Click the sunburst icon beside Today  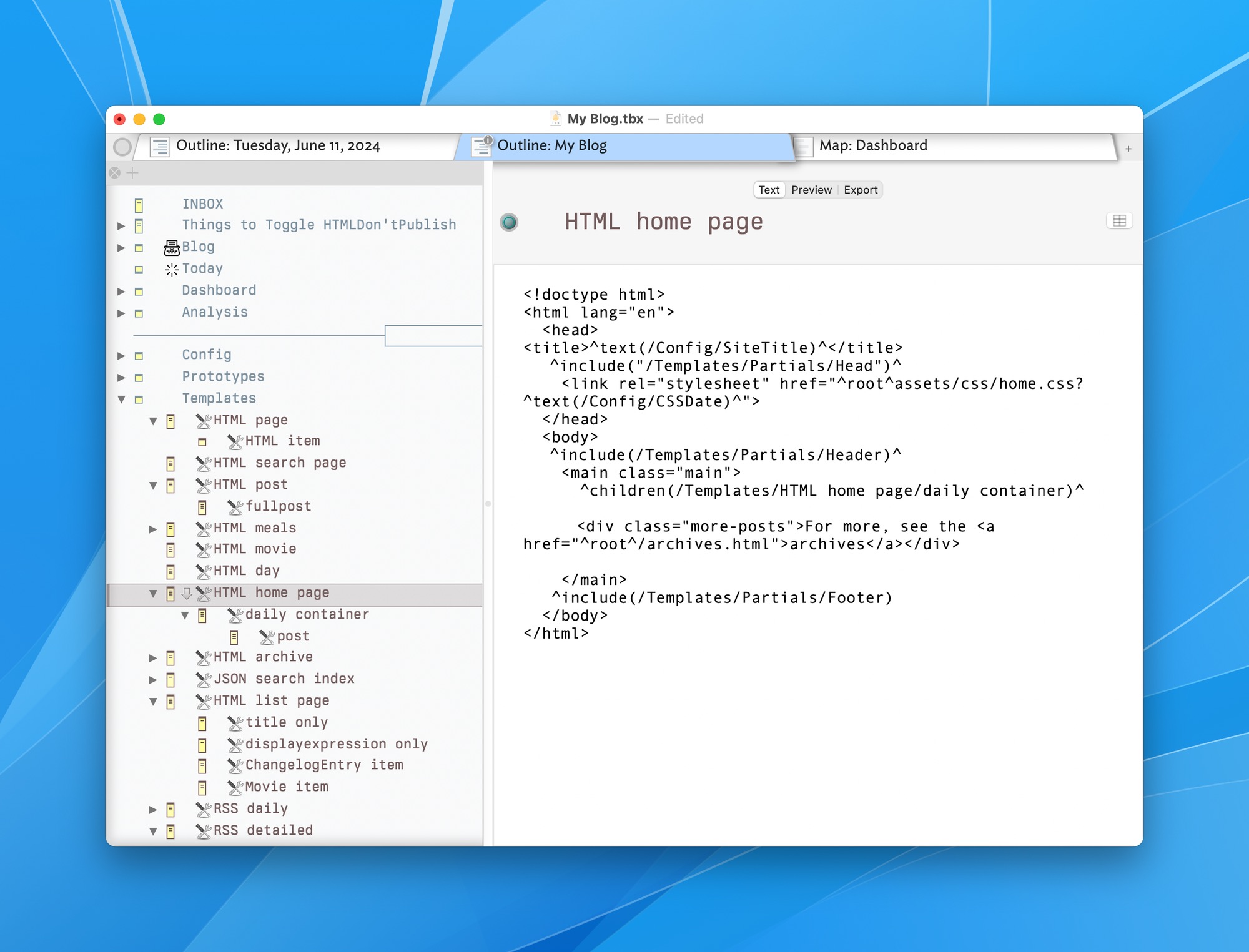[171, 269]
